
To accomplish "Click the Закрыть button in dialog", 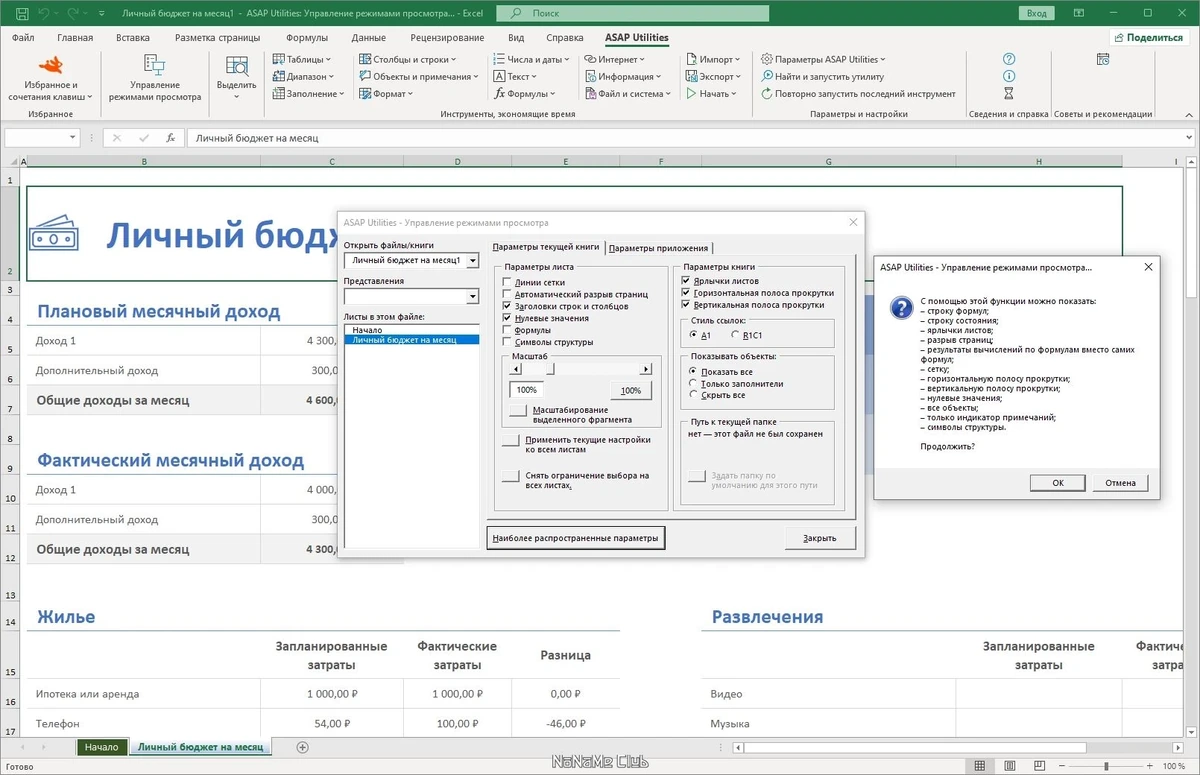I will [821, 538].
